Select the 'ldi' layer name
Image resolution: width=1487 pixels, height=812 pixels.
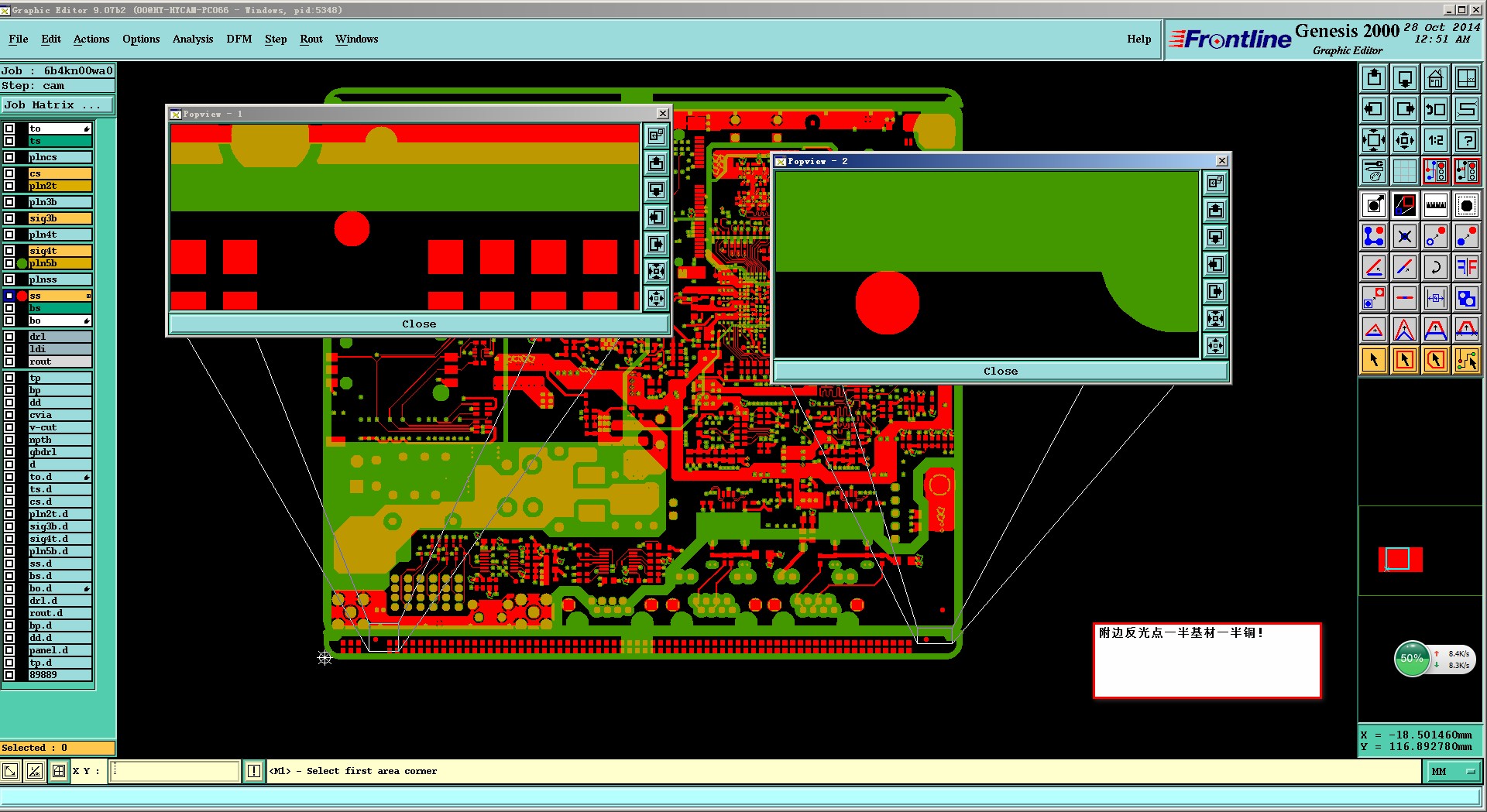(x=60, y=349)
